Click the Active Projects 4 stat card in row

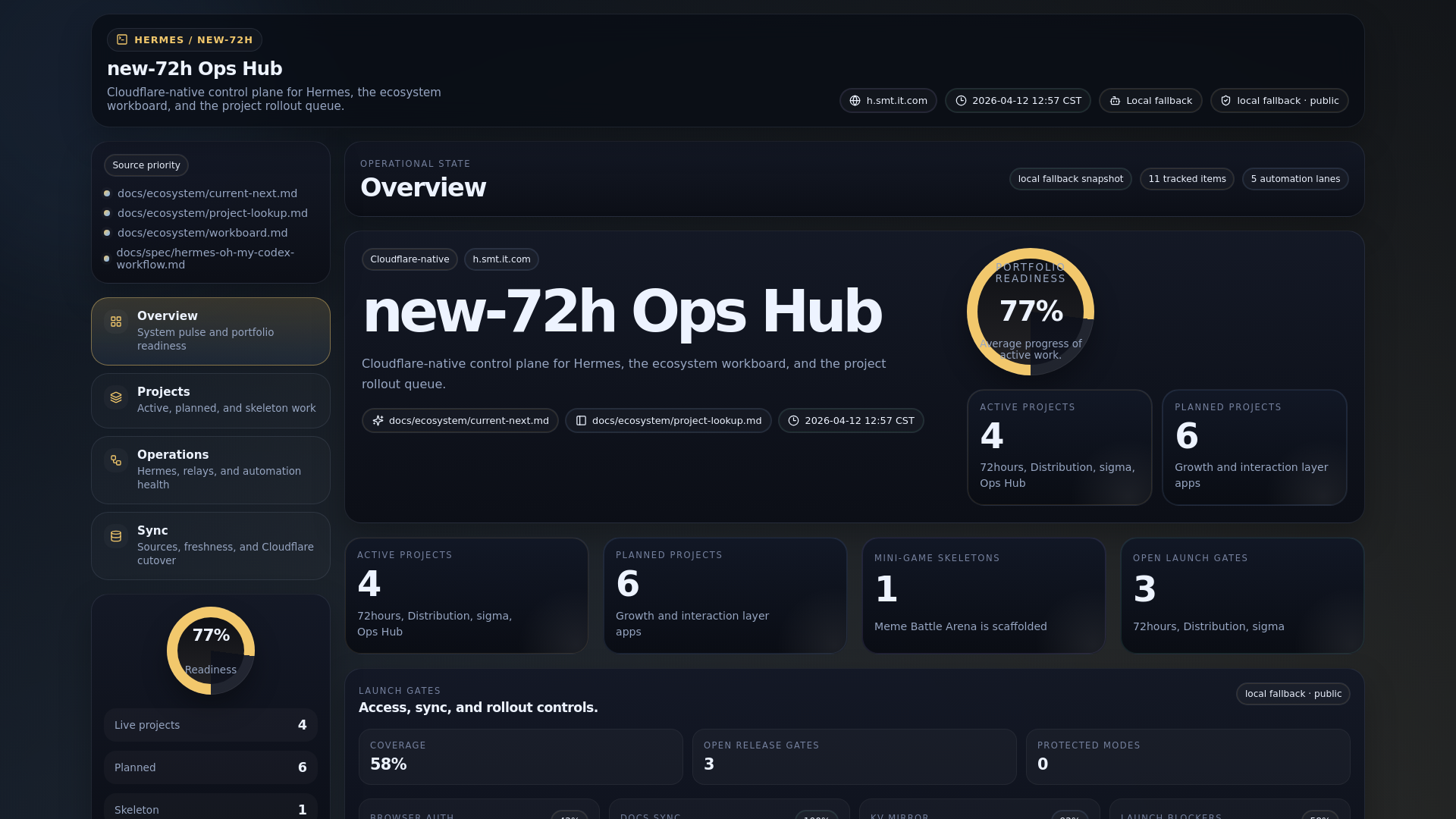tap(466, 595)
